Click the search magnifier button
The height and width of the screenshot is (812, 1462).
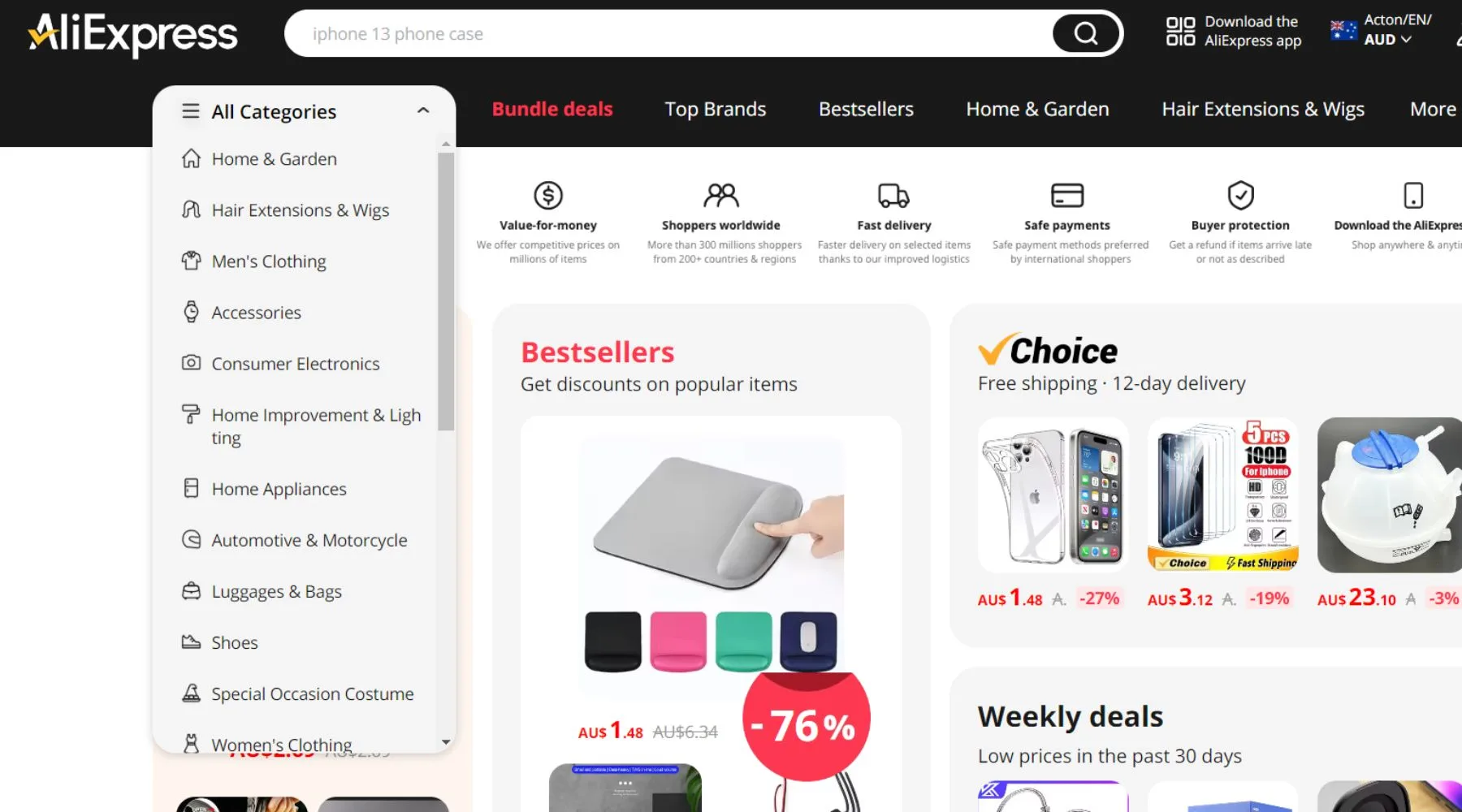(x=1086, y=33)
